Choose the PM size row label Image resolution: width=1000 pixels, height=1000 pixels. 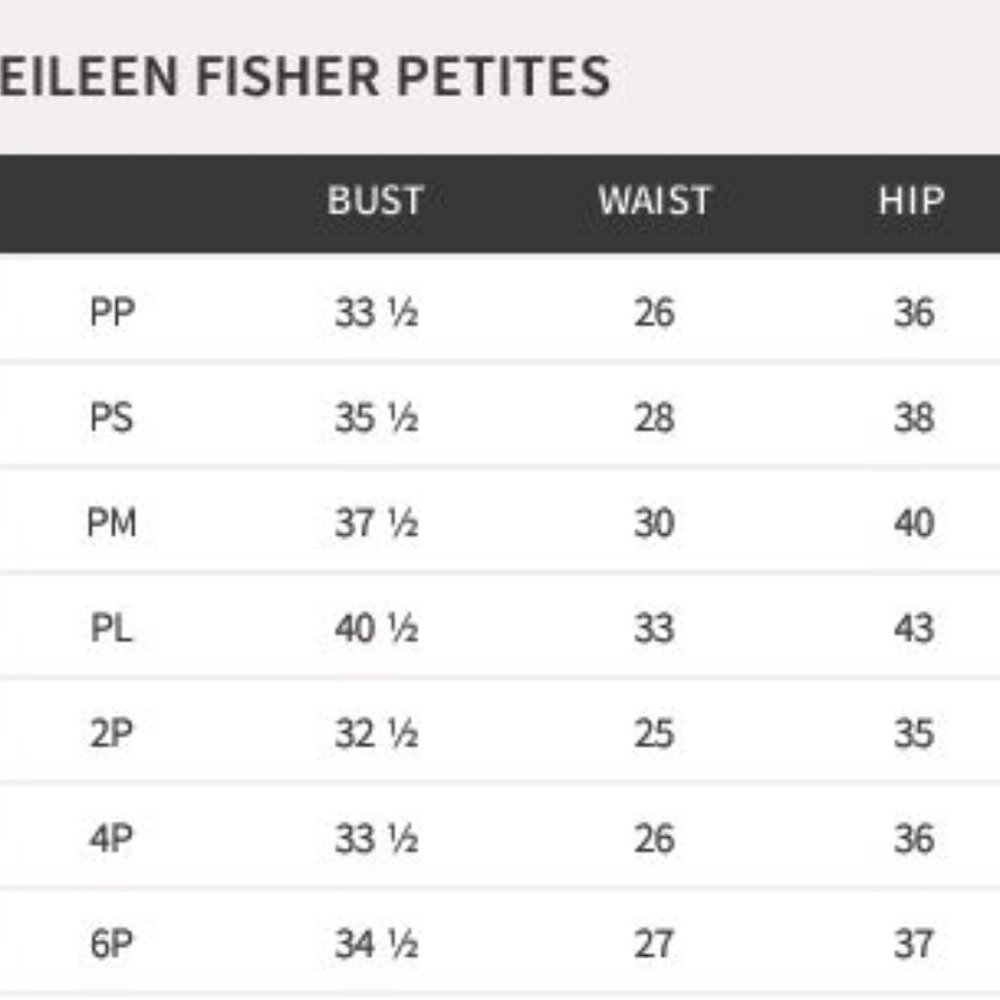(x=112, y=523)
